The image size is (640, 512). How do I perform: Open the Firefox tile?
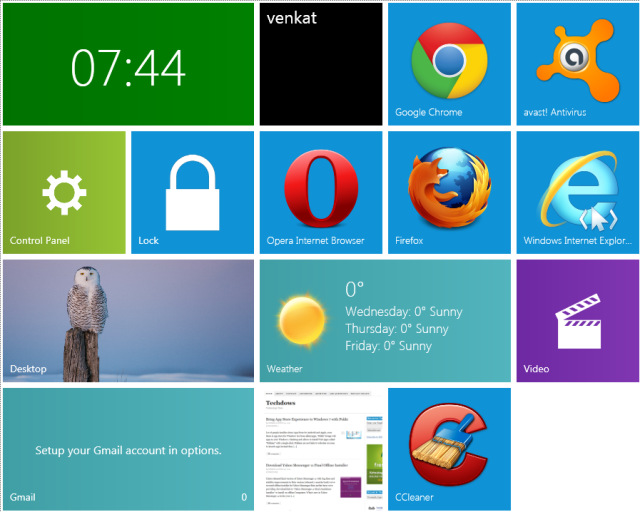tap(449, 192)
